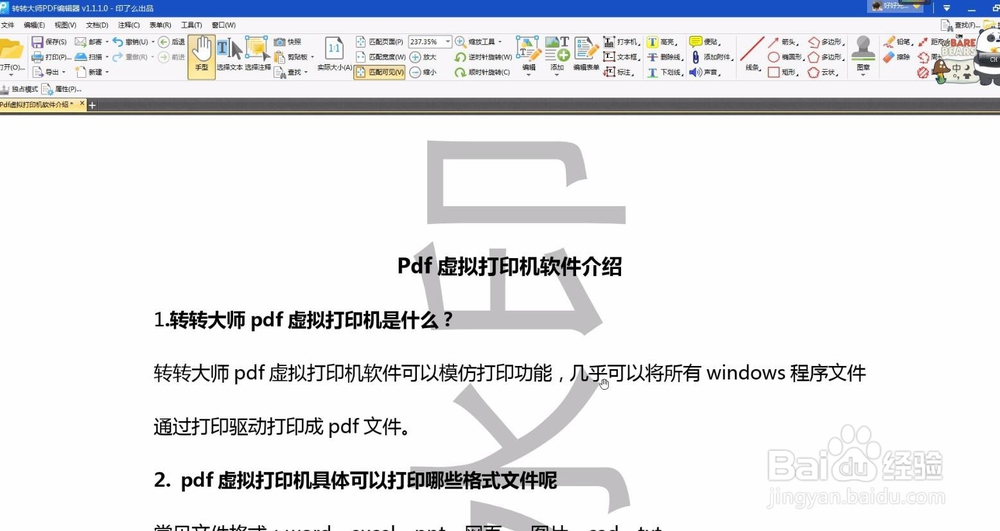Screen dimensions: 1000x531
Task: Select the 铅笔 pencil tool
Action: point(899,41)
